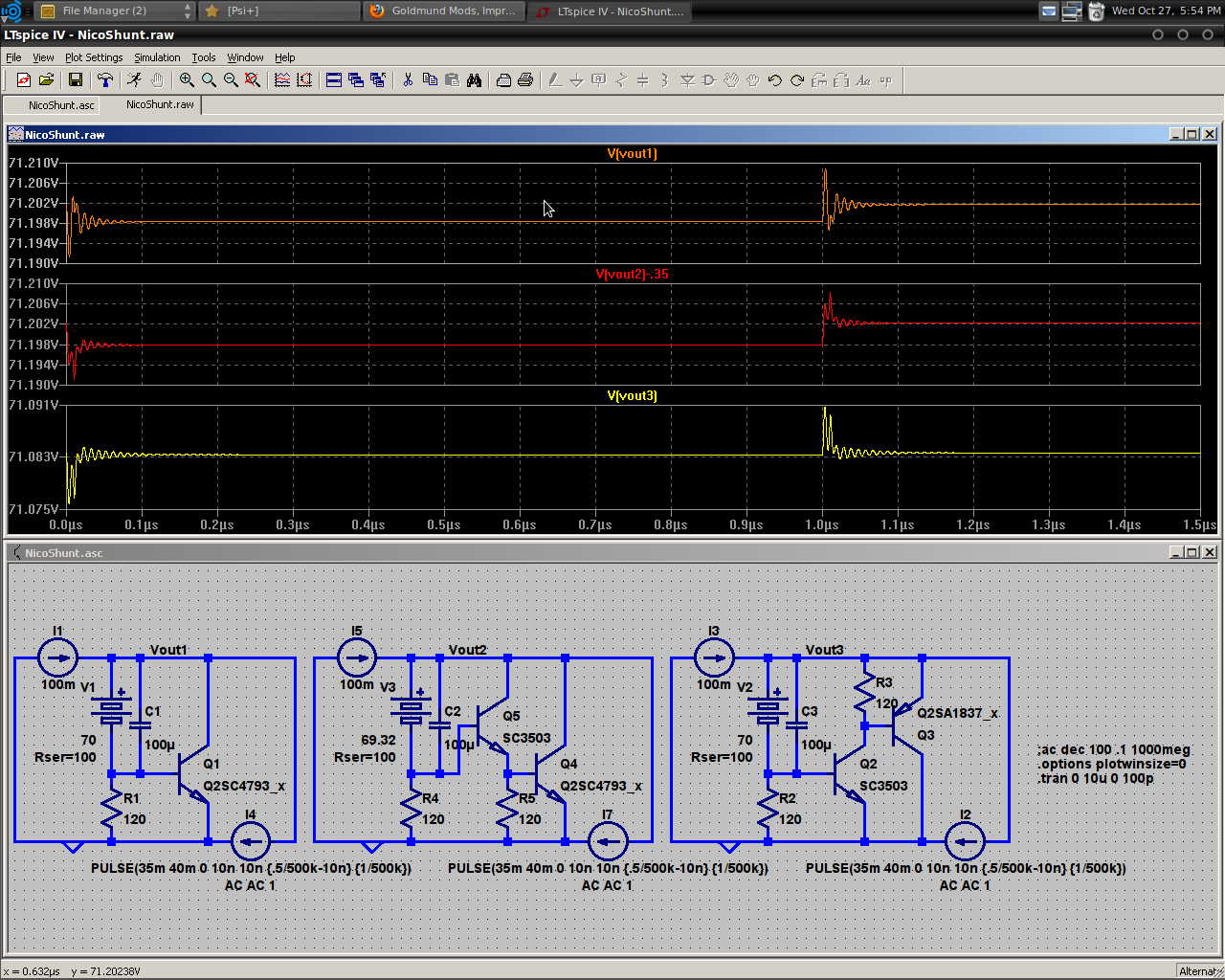Switch to the NicoShunt.raw tab
1225x980 pixels.
point(152,104)
